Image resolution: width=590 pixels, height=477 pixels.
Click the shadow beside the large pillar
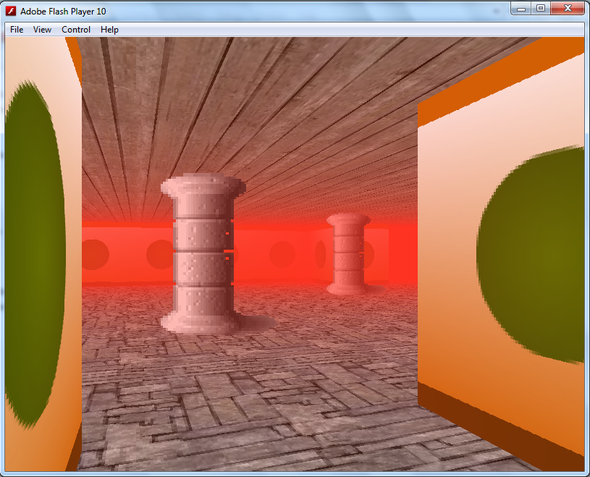[x=257, y=323]
